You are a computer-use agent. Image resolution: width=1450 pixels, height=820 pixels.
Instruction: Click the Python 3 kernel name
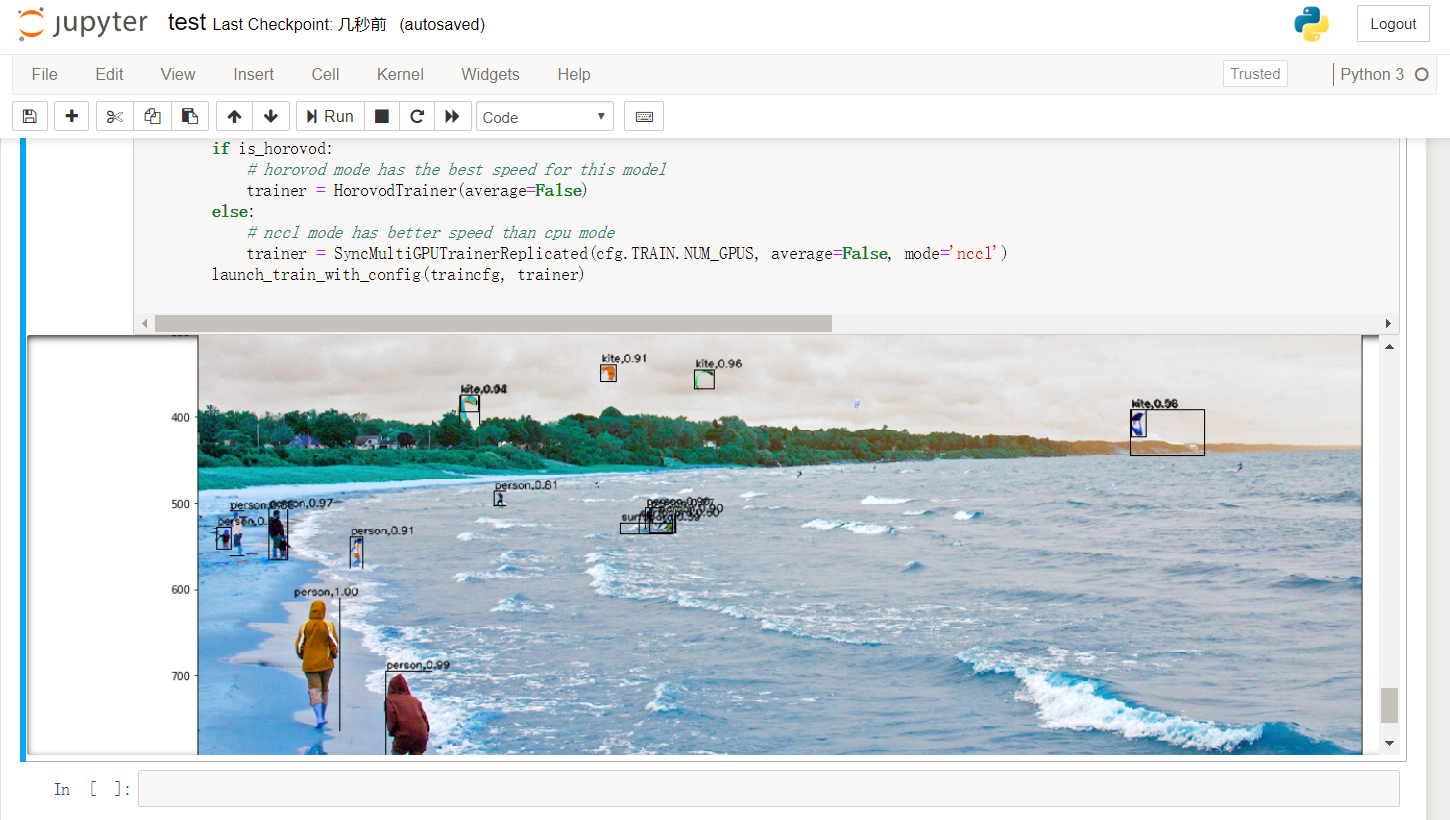(1372, 74)
